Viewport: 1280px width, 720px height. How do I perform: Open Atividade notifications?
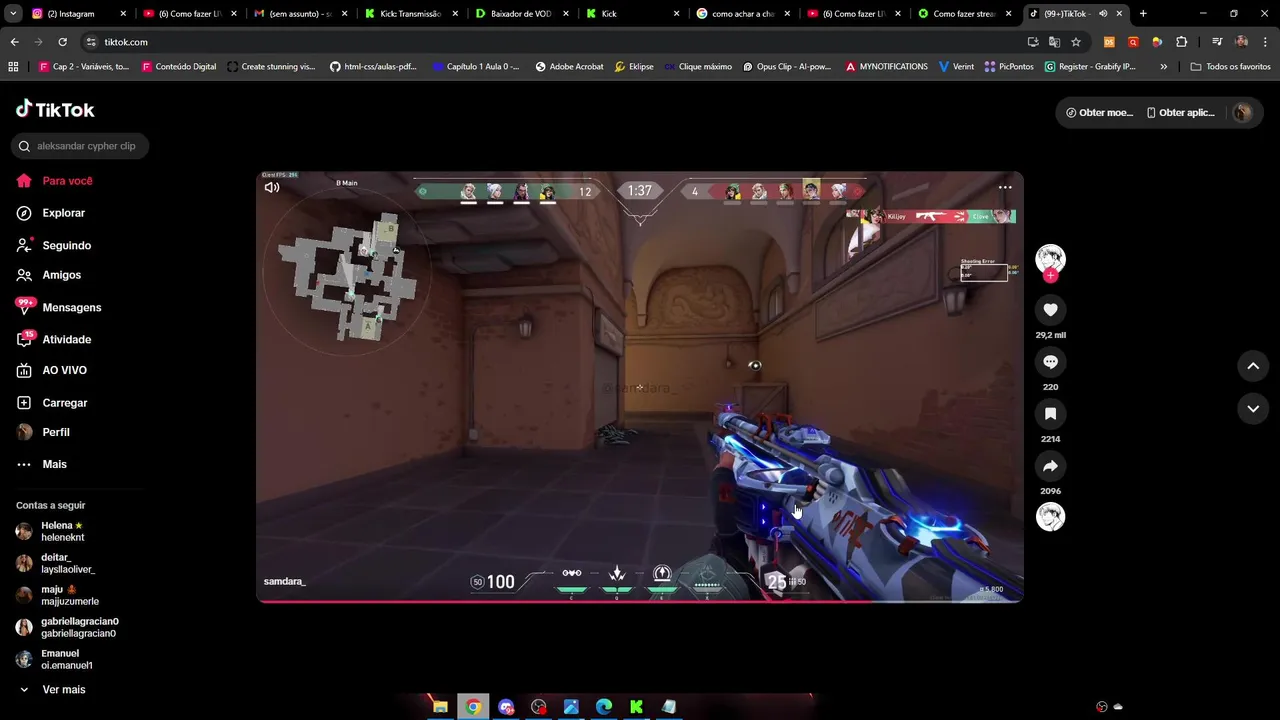[x=54, y=339]
